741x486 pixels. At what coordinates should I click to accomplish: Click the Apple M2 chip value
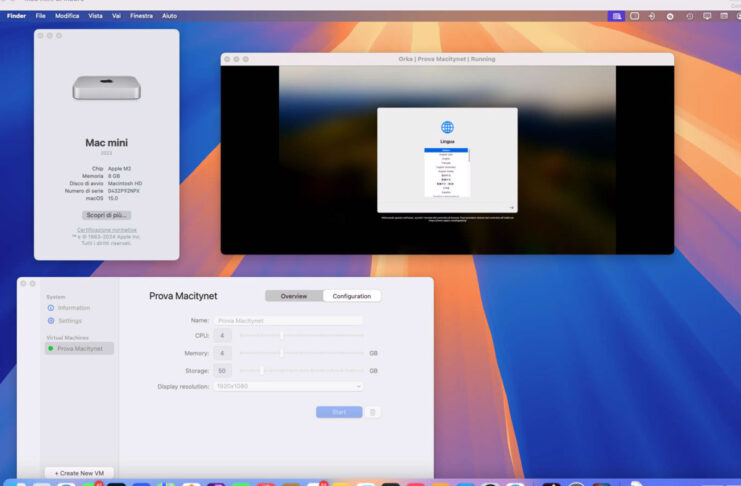pos(120,168)
